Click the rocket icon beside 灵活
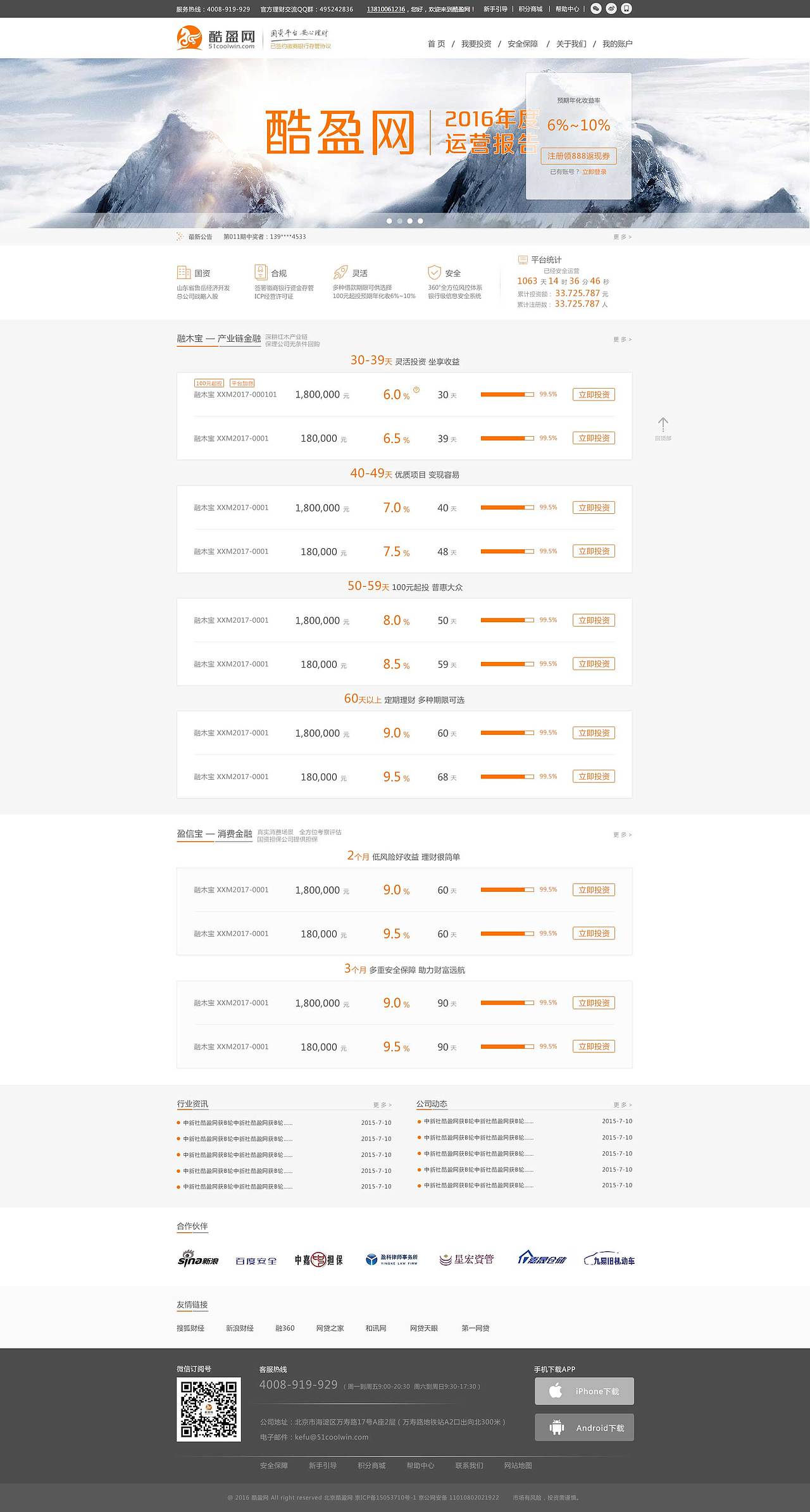810x1512 pixels. pos(340,272)
